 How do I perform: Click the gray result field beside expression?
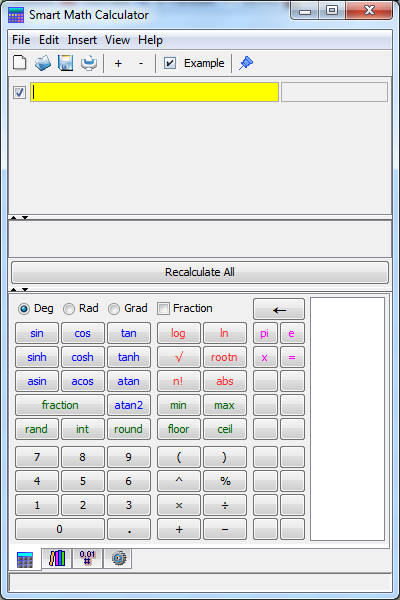334,92
